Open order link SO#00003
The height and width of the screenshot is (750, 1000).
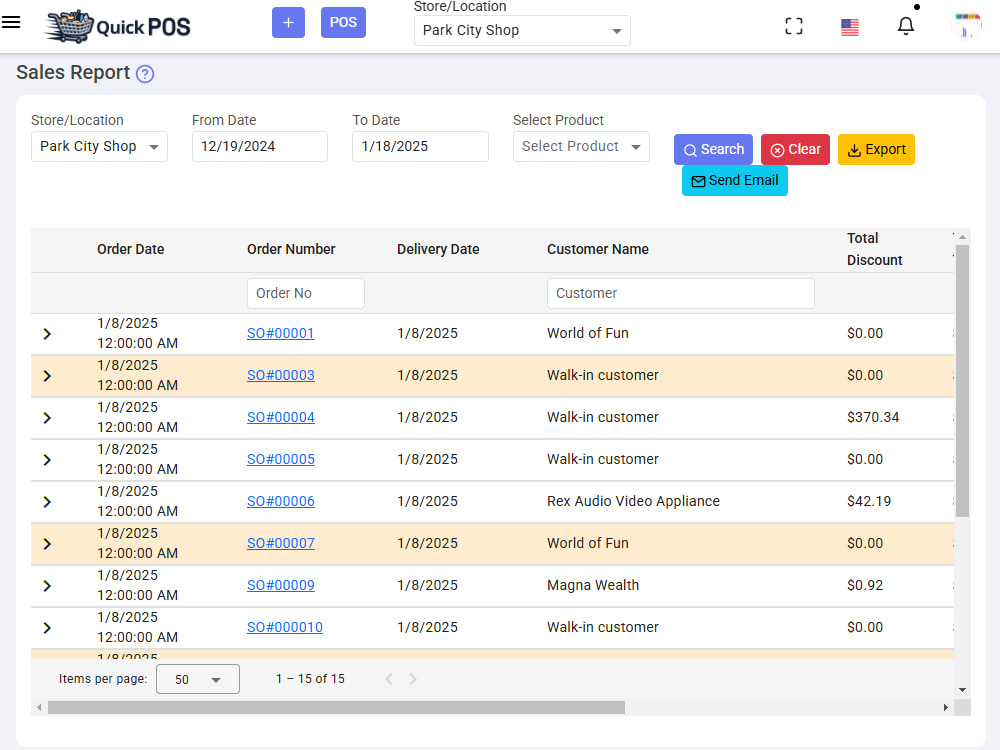[x=281, y=376]
